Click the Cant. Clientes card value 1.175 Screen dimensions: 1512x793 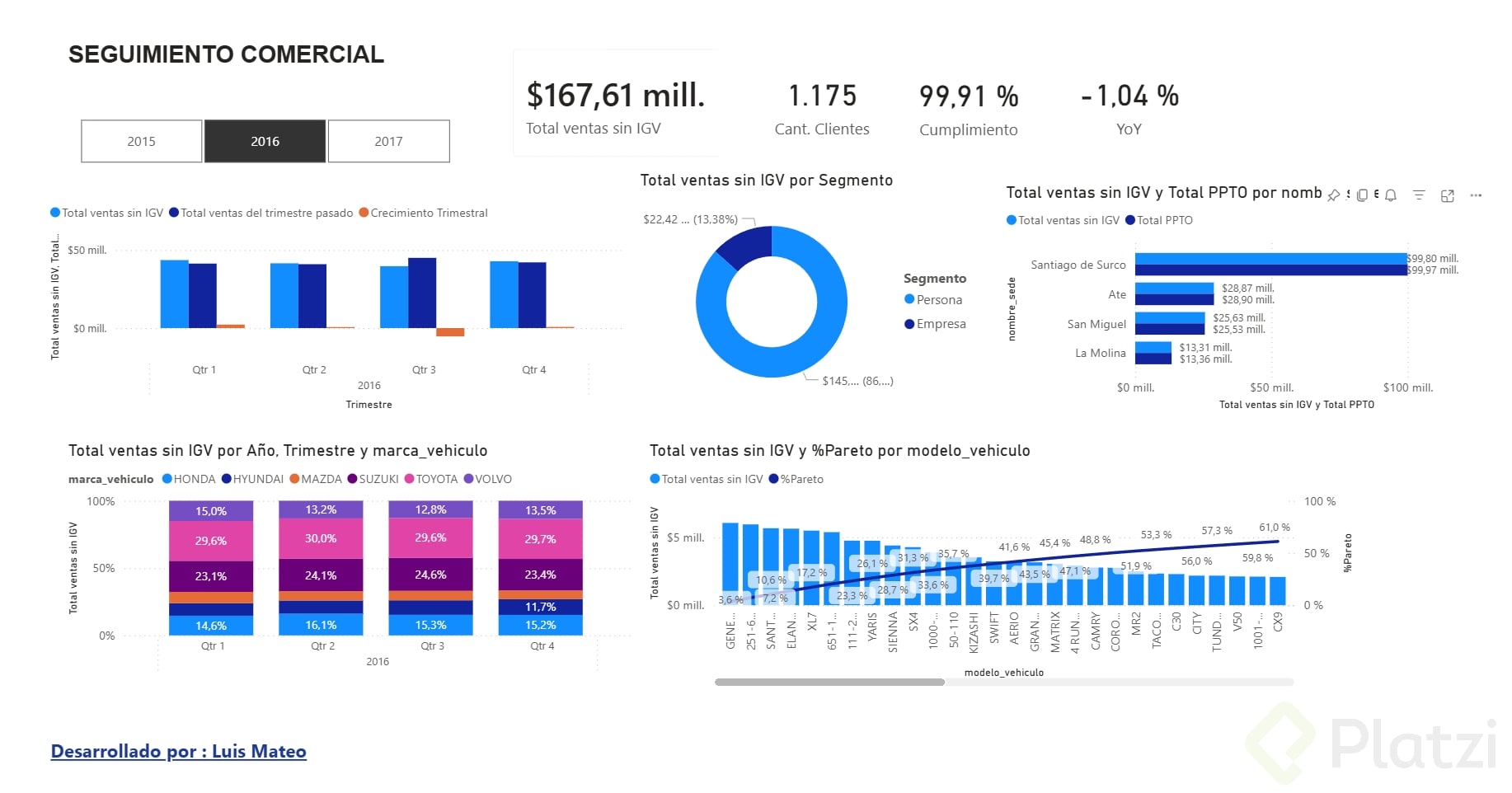coord(822,96)
